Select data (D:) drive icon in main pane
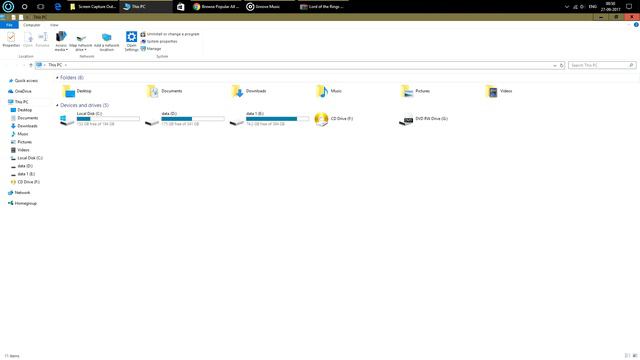 [x=152, y=122]
